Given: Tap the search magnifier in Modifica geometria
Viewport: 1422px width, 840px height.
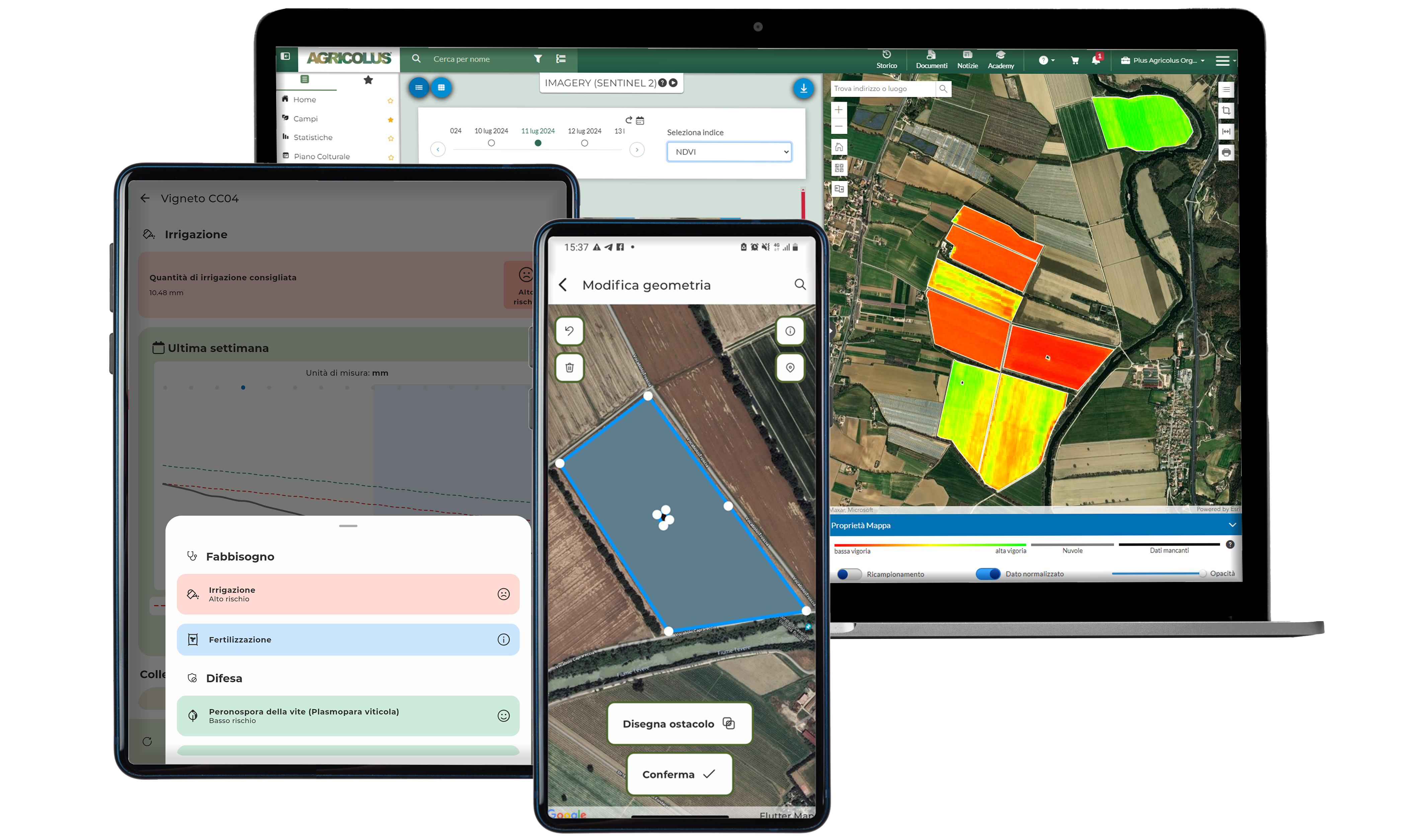Looking at the screenshot, I should [x=799, y=284].
